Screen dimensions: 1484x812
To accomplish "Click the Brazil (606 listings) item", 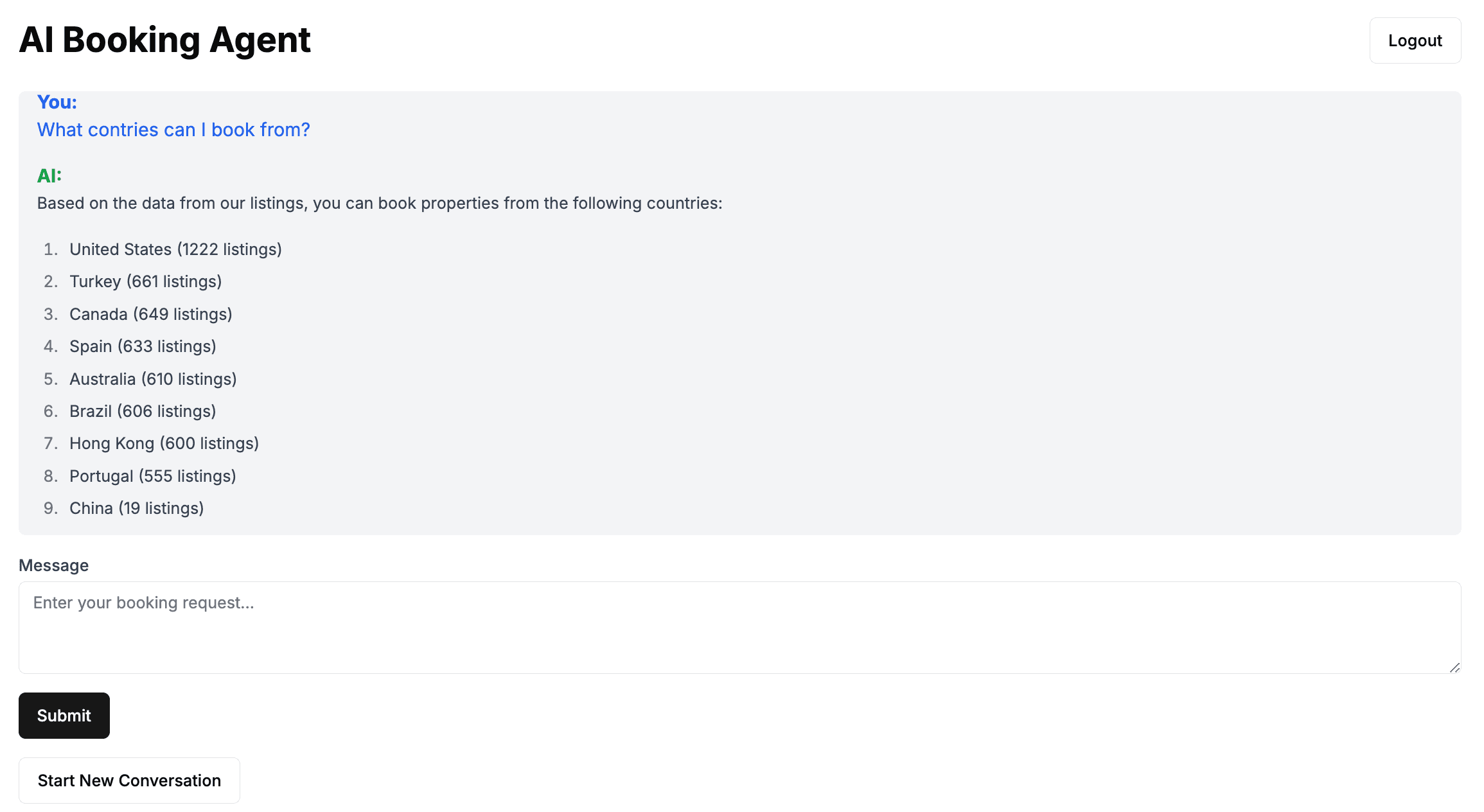I will [143, 411].
